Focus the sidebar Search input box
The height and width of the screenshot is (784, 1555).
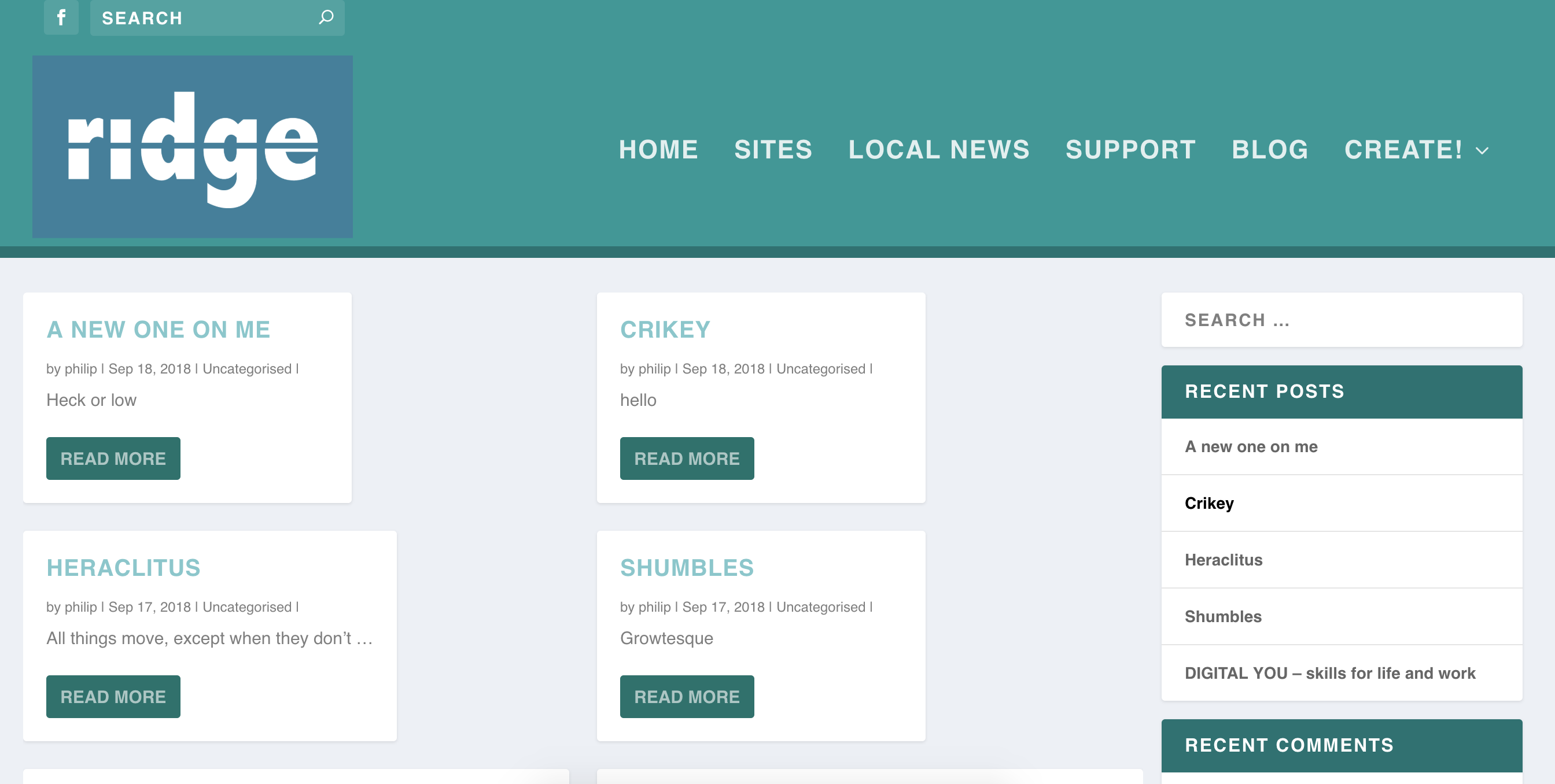click(1342, 320)
